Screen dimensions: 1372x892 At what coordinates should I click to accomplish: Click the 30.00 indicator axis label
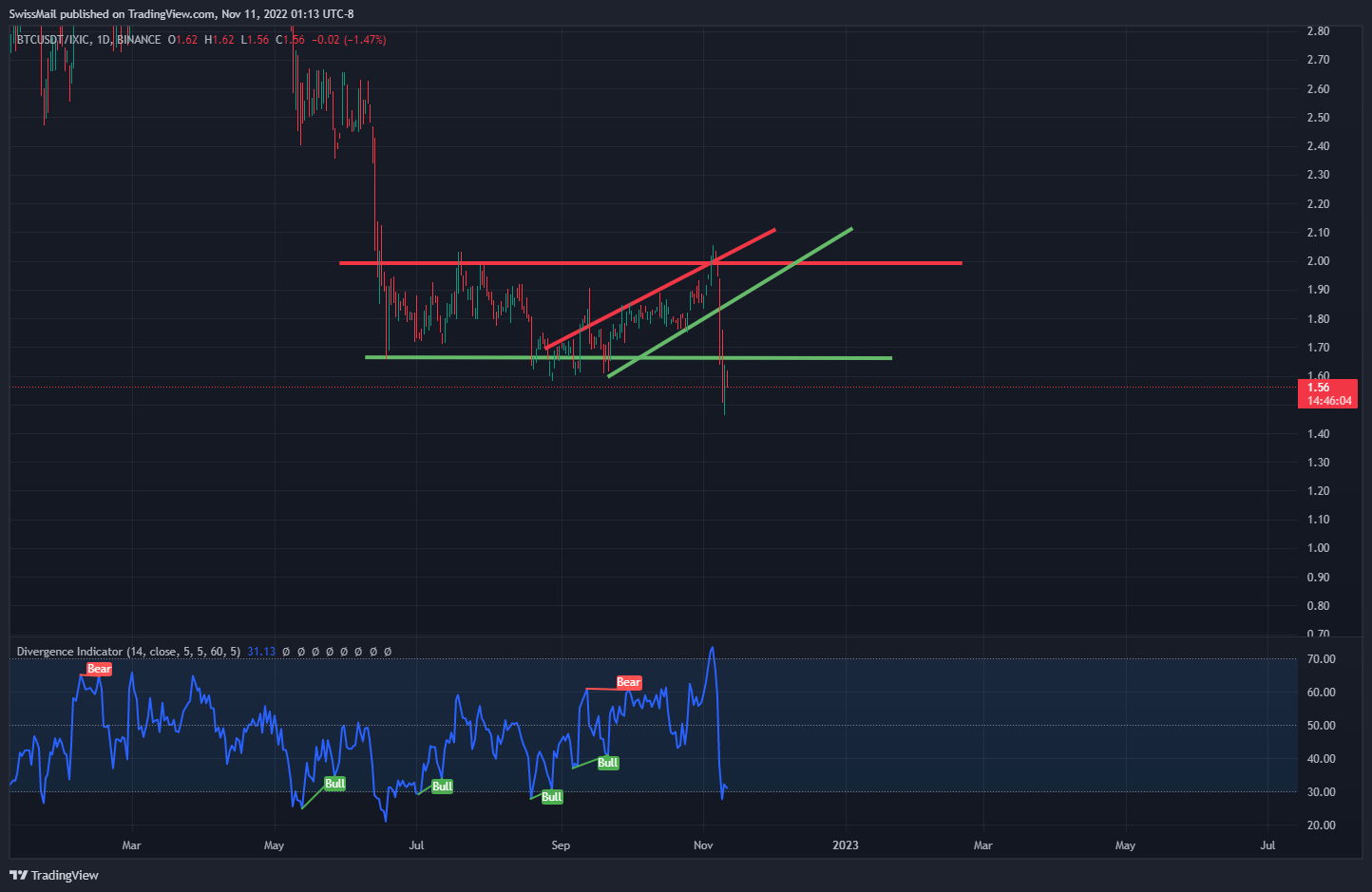1321,792
